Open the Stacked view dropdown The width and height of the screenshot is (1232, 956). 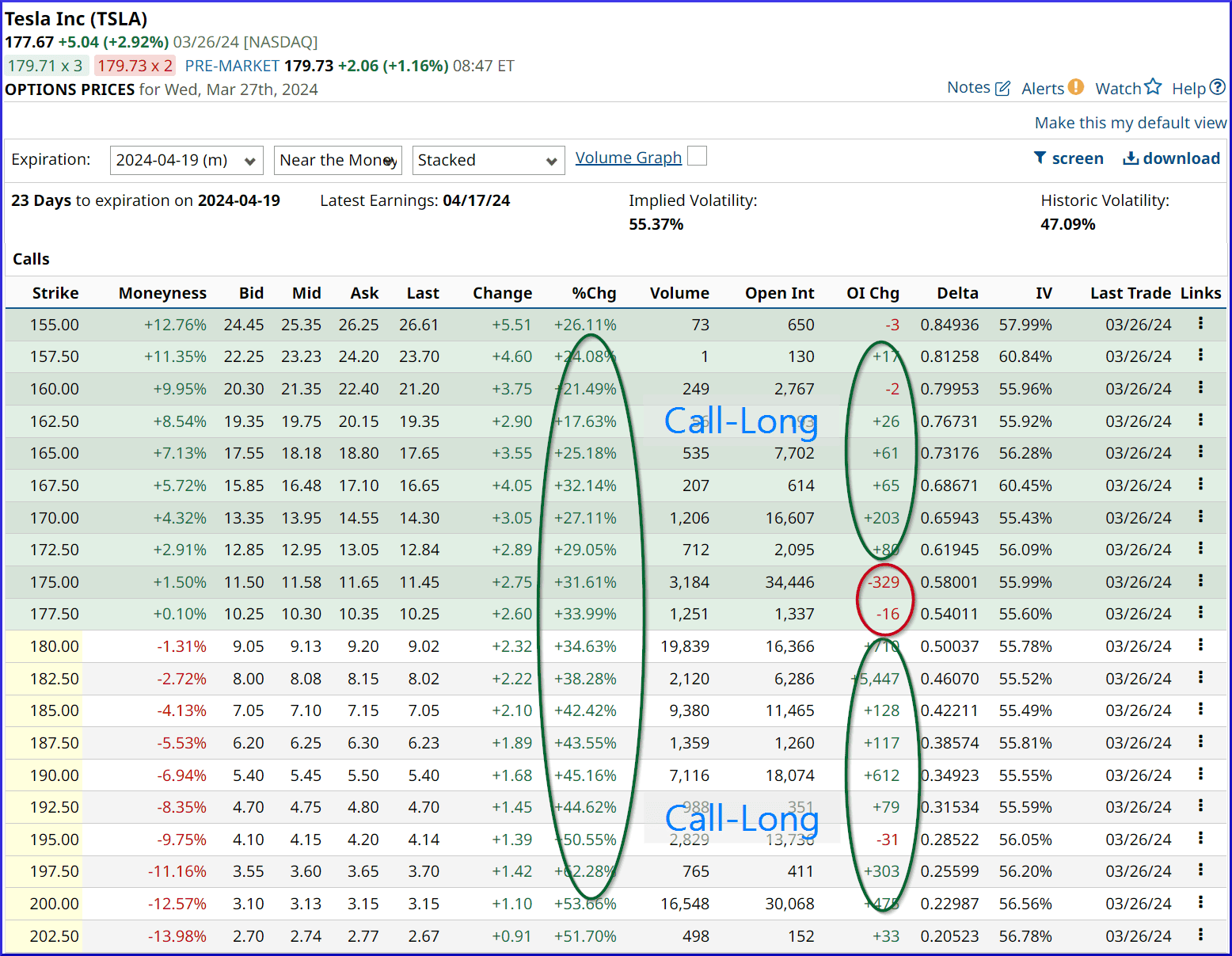488,161
